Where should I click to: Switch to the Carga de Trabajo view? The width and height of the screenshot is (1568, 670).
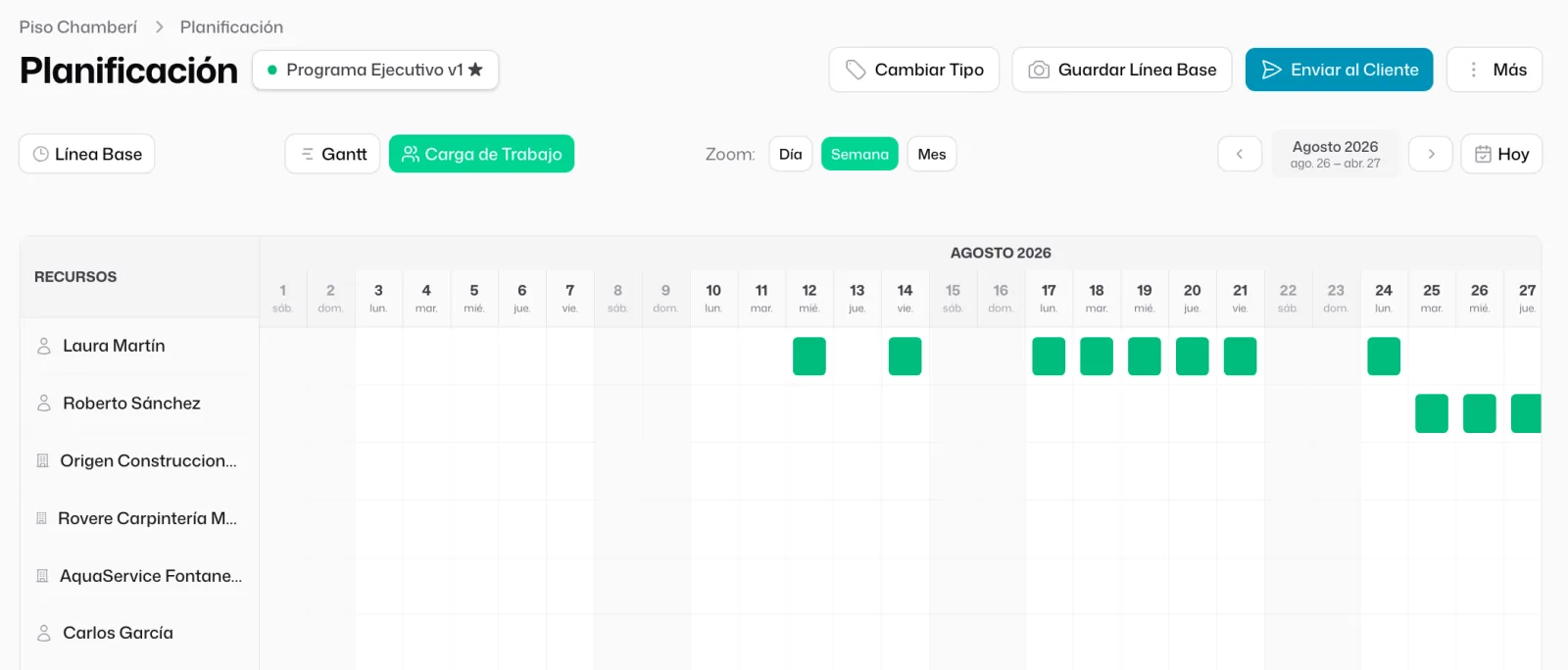coord(481,154)
